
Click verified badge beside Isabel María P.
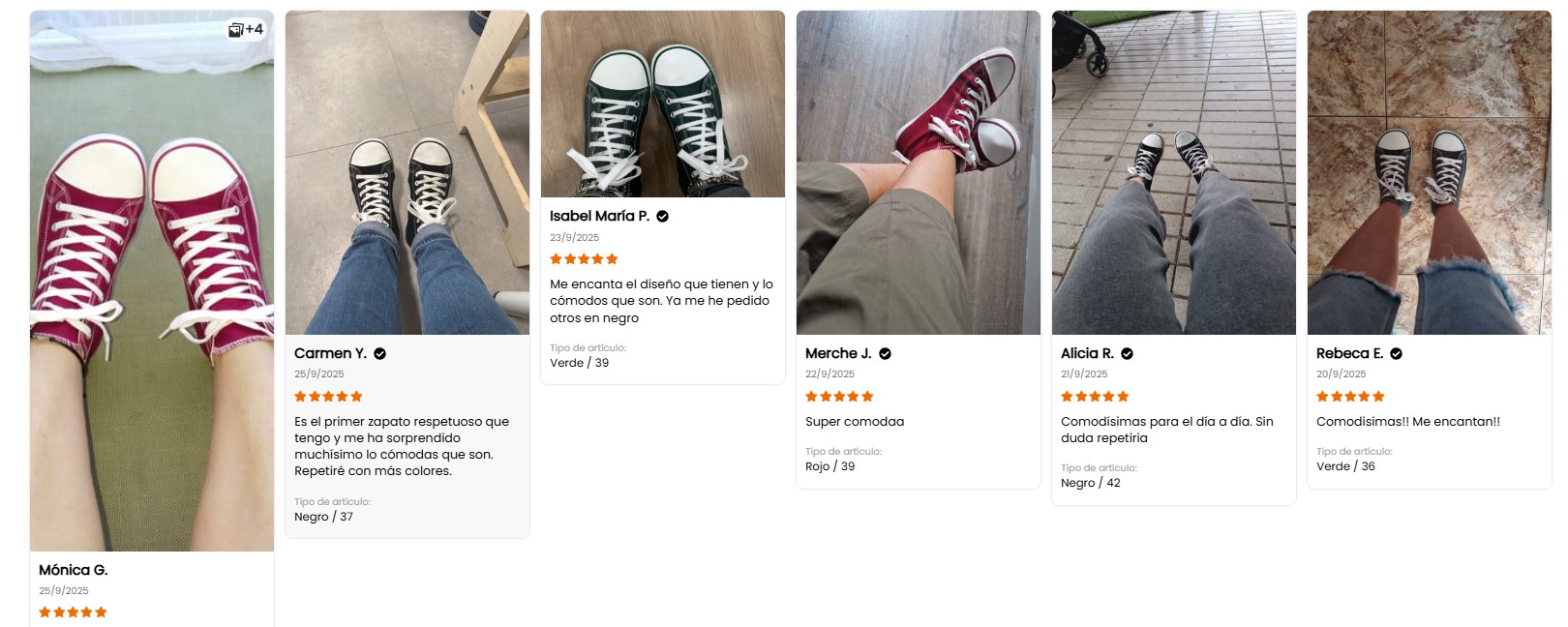point(663,216)
